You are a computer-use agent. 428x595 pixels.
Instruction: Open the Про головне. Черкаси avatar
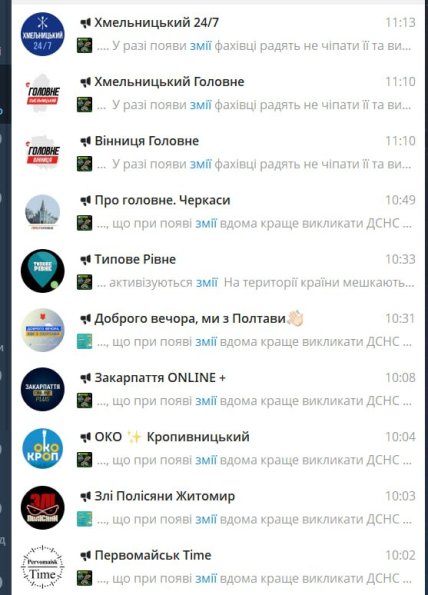tap(42, 212)
